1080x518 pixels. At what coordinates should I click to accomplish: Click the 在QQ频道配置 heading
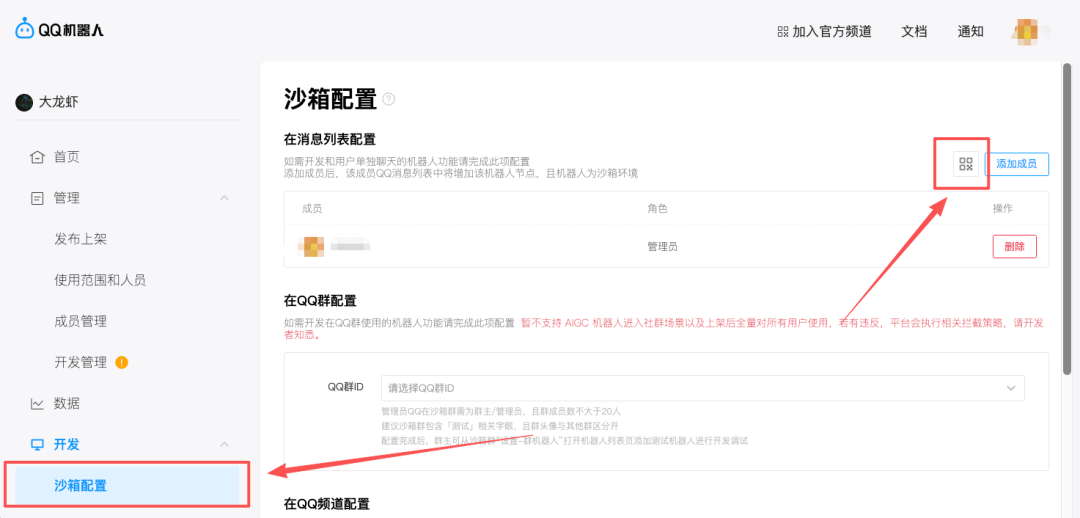(x=326, y=504)
